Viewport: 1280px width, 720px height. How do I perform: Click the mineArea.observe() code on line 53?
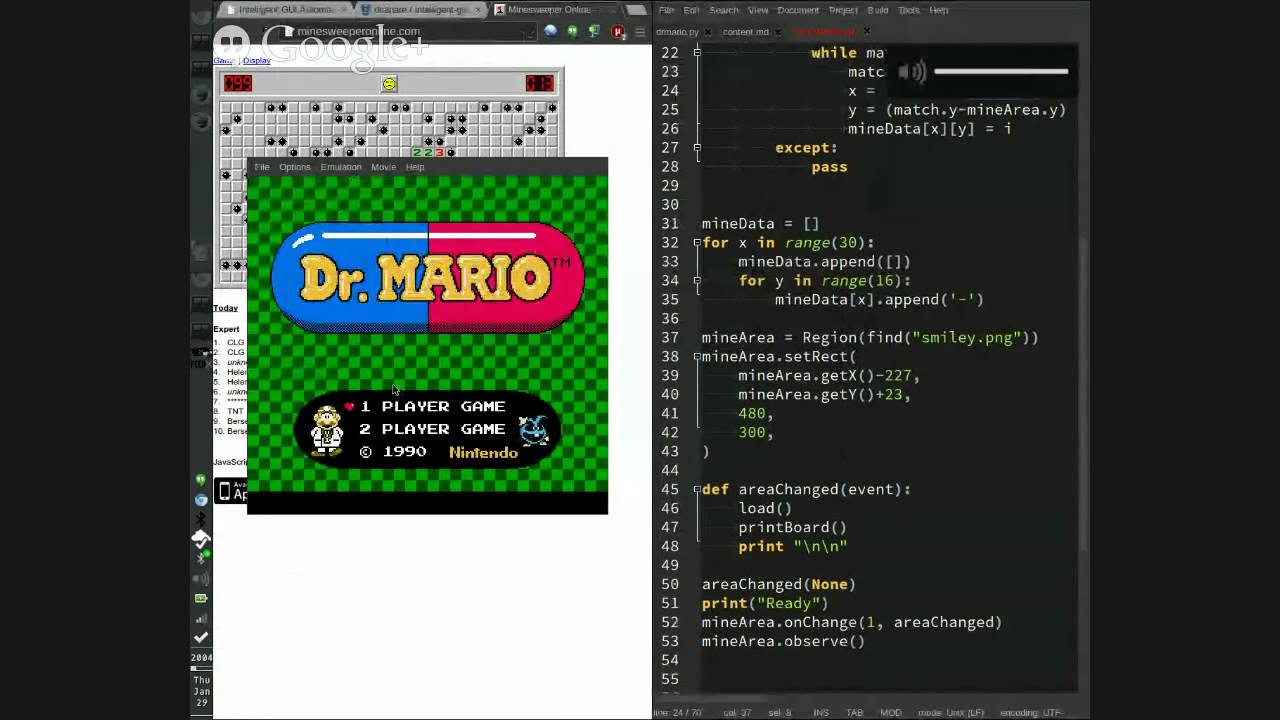783,641
